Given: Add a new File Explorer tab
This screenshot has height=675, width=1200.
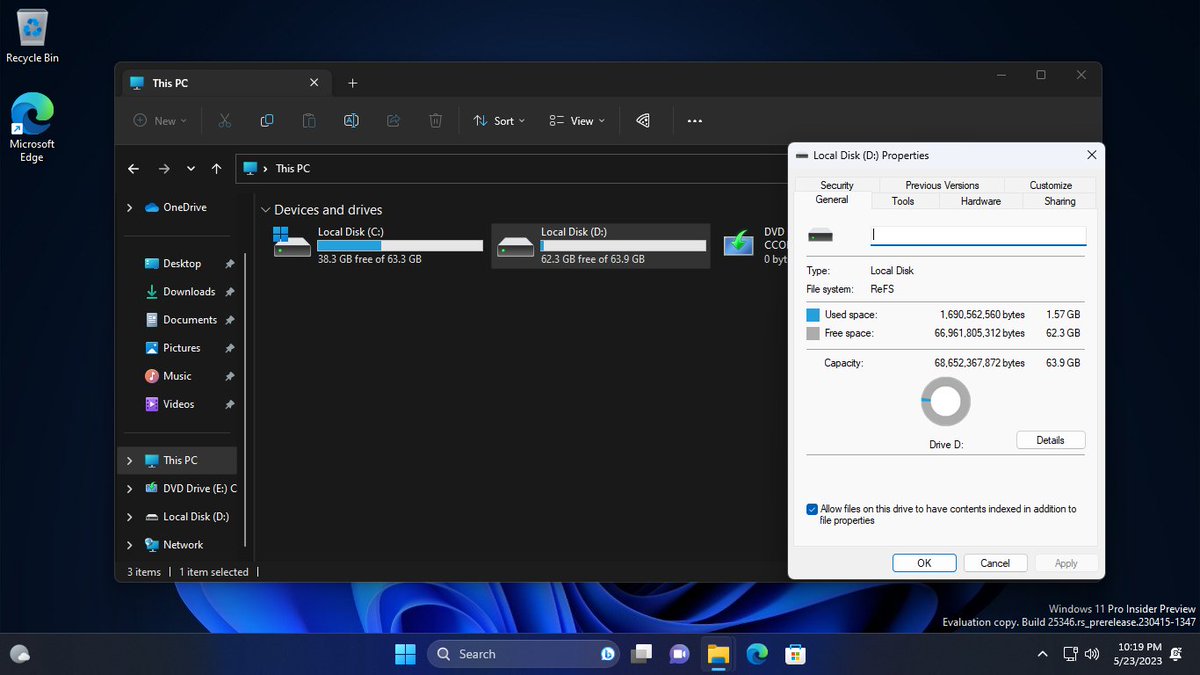Looking at the screenshot, I should click(x=352, y=83).
